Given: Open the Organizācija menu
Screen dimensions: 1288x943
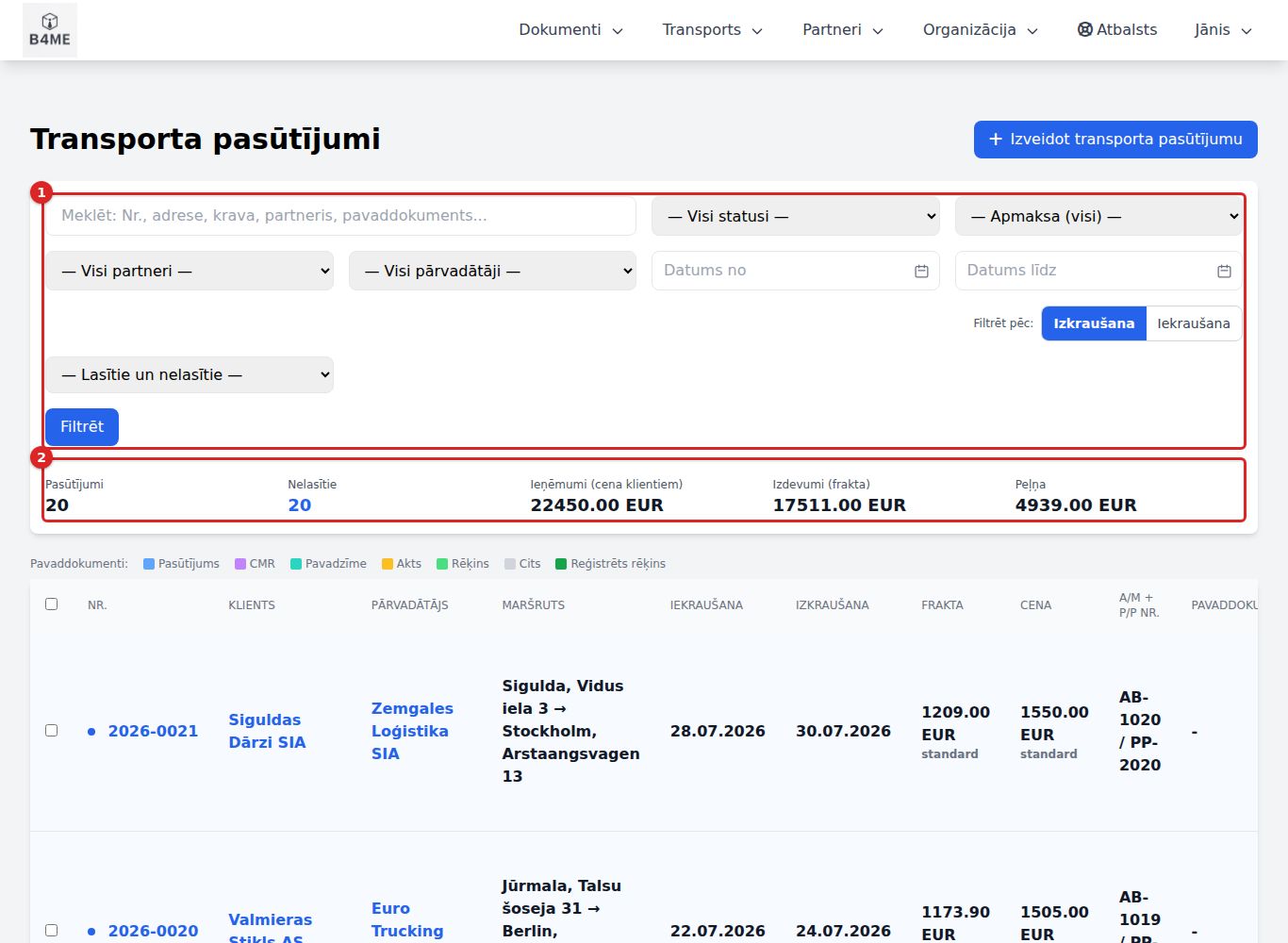Looking at the screenshot, I should click(980, 30).
